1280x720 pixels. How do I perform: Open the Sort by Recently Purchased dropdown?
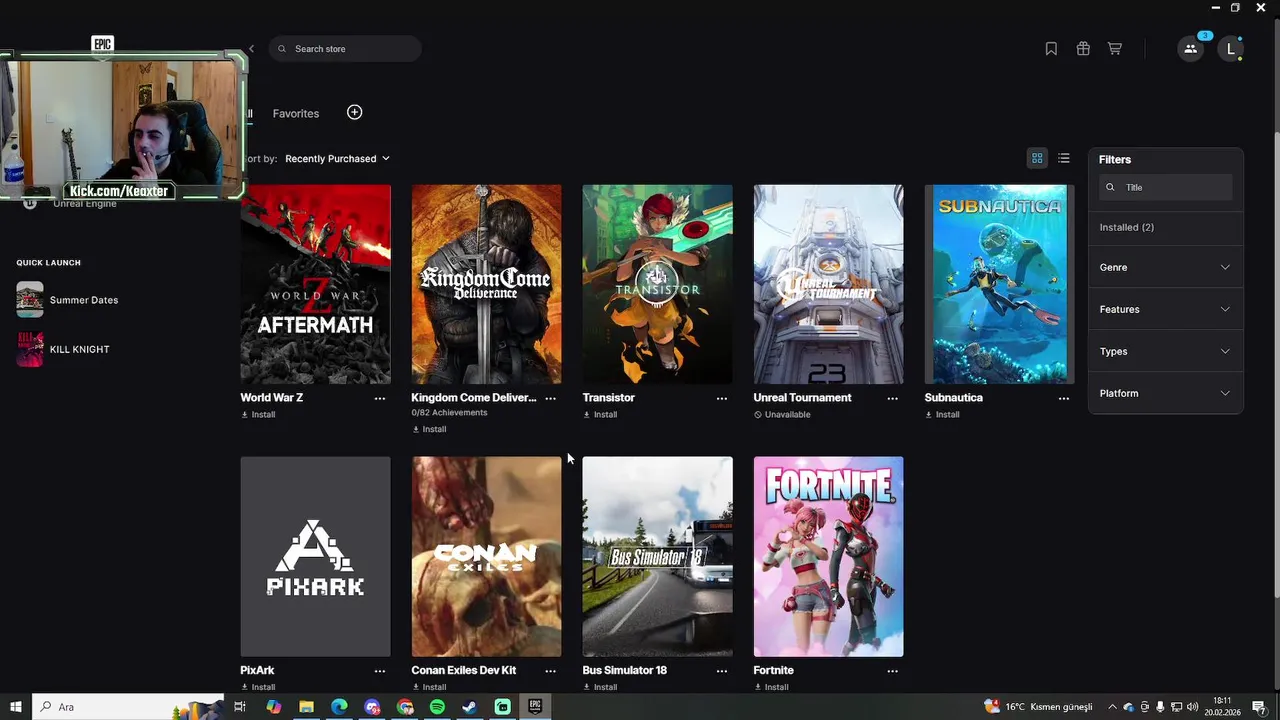337,158
